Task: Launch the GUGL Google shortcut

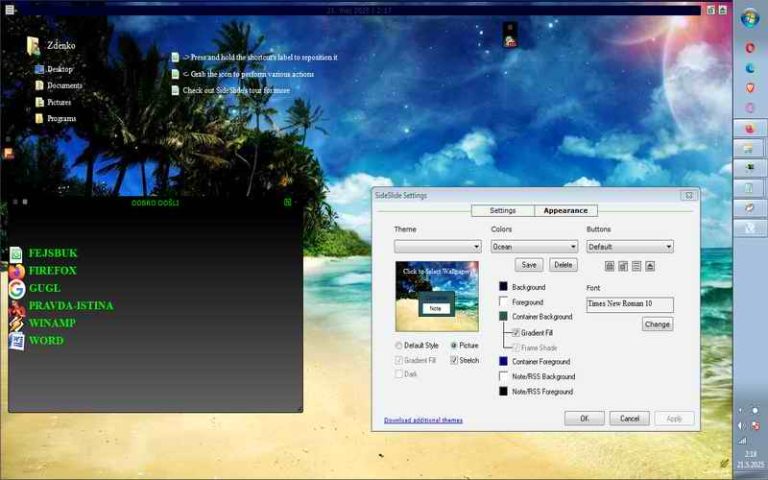Action: (x=17, y=289)
